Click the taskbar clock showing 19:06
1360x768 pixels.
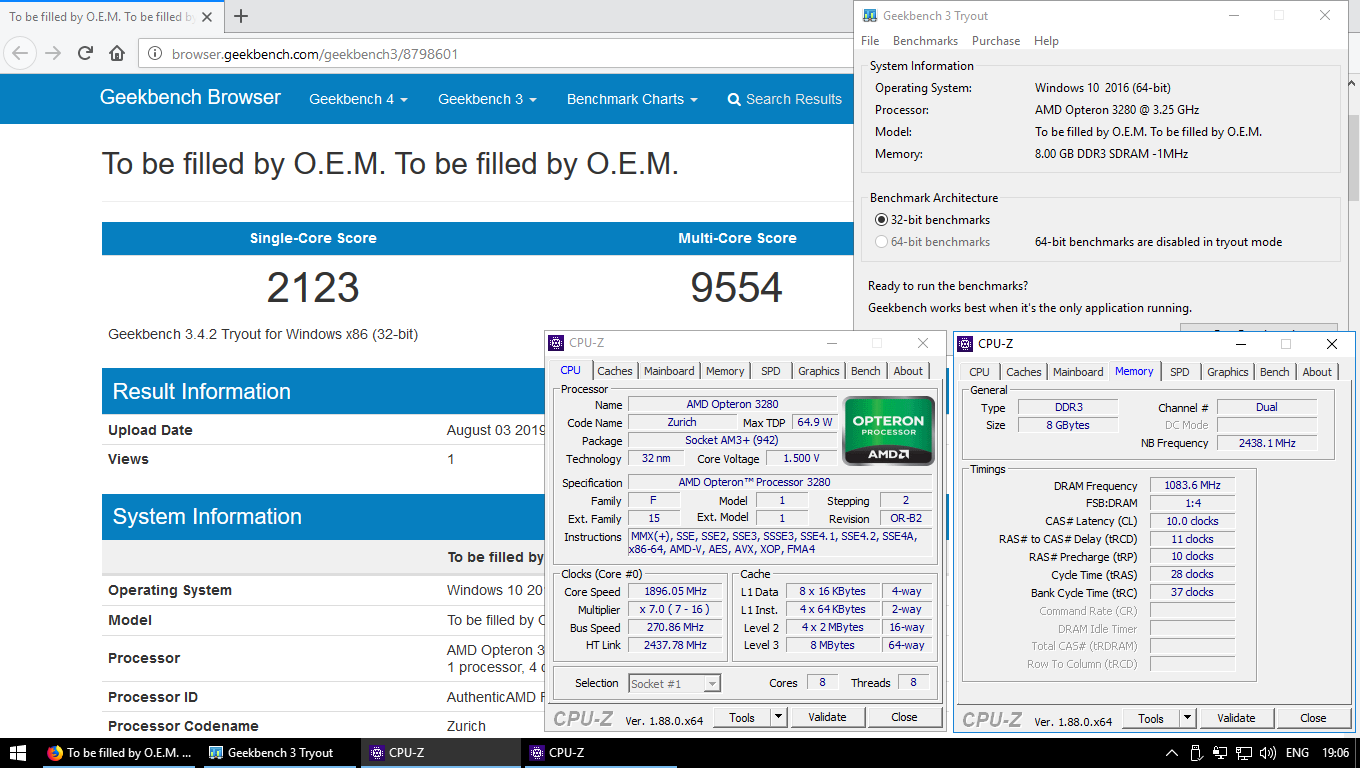pos(1334,753)
